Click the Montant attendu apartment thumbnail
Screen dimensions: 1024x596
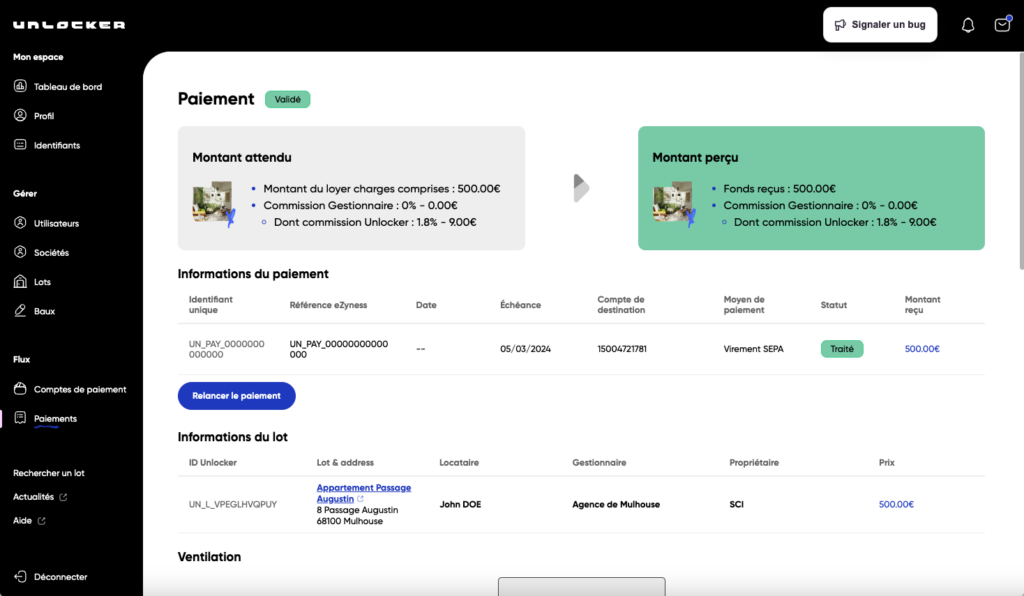point(213,203)
